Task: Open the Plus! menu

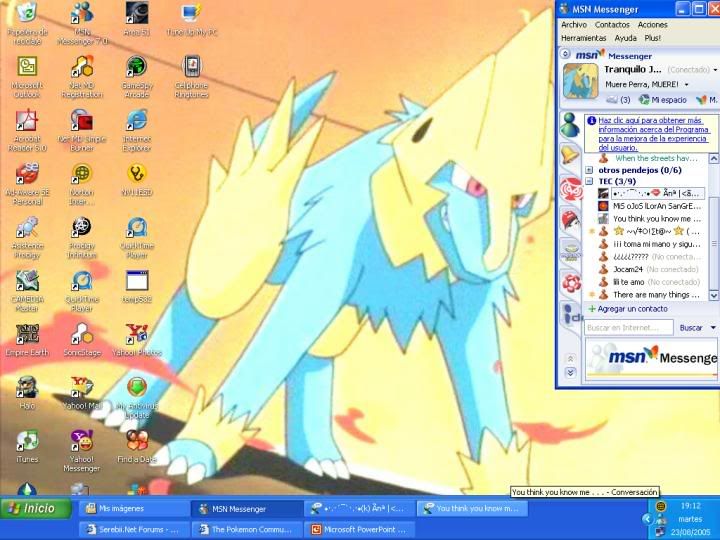Action: 652,38
